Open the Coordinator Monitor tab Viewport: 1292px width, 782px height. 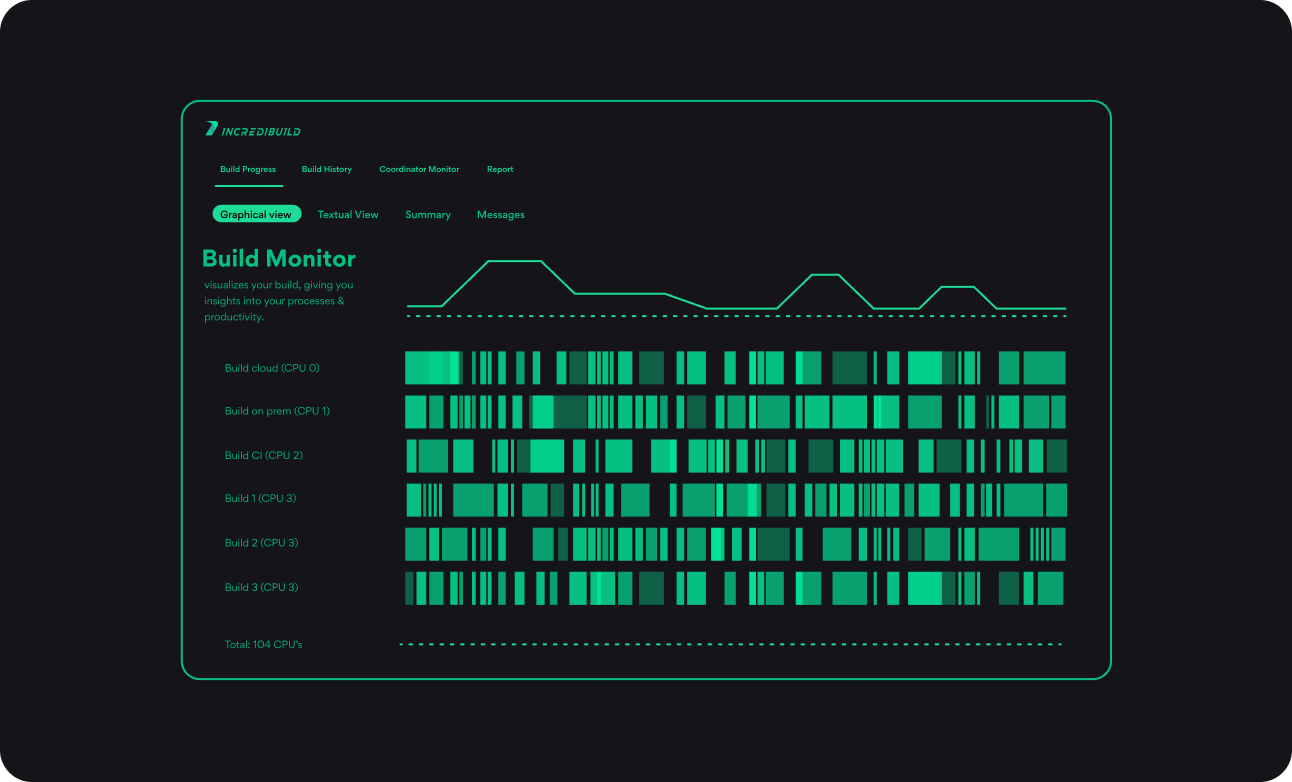[419, 170]
